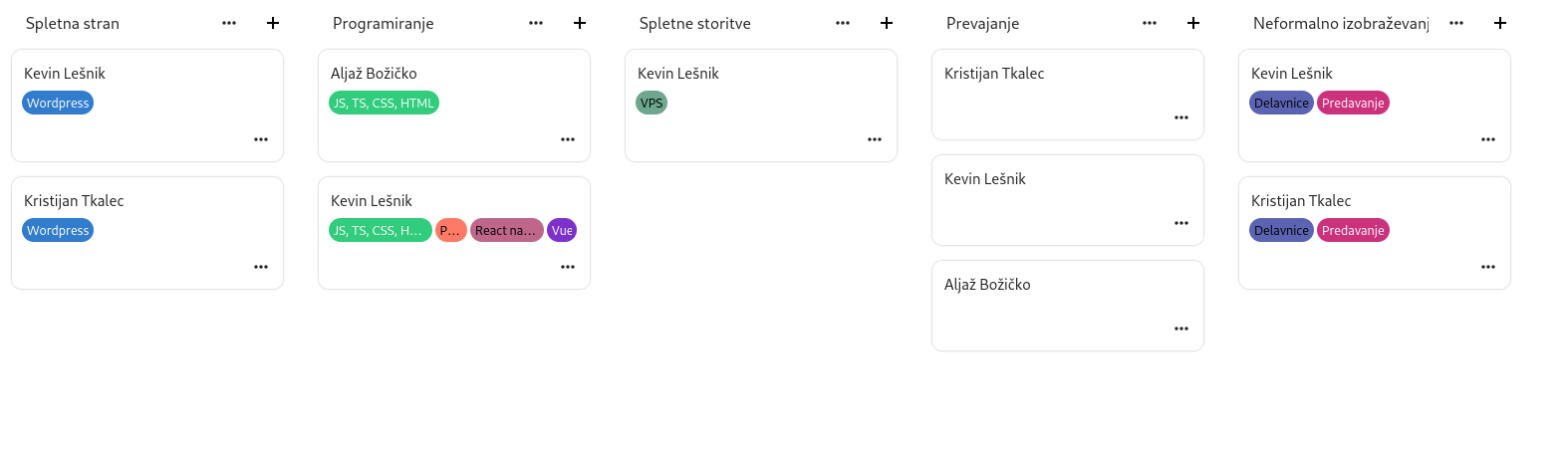1568x459 pixels.
Task: Click the Neformalno izobraževanje column title
Action: [x=1340, y=23]
